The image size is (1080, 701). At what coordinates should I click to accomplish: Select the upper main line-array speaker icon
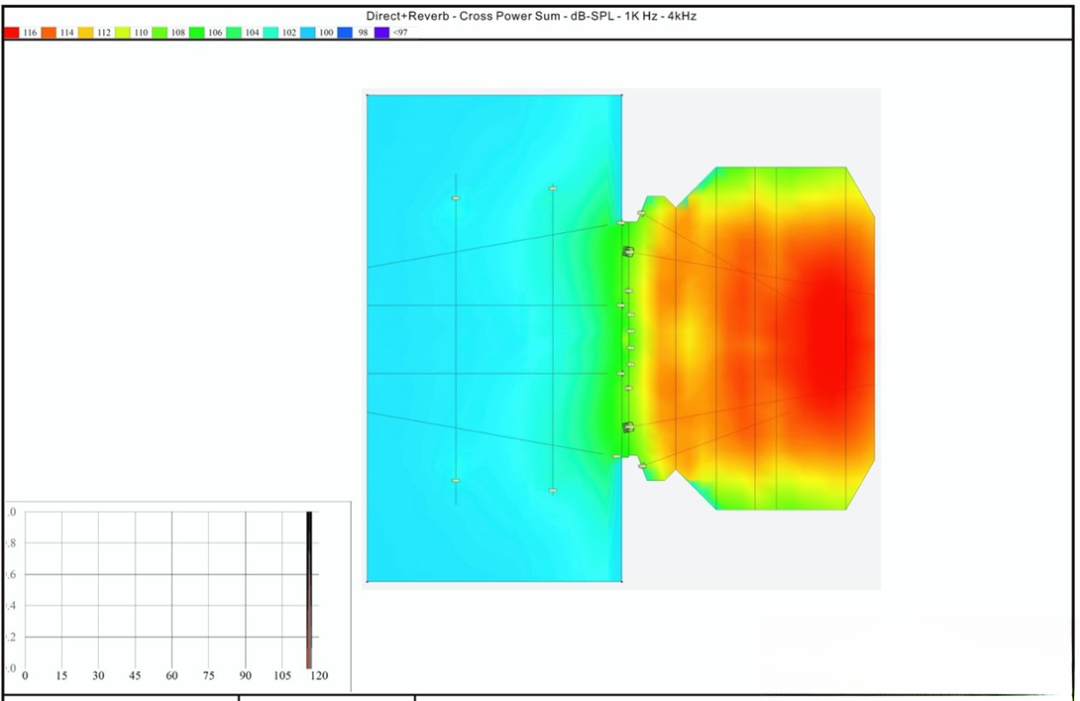628,252
